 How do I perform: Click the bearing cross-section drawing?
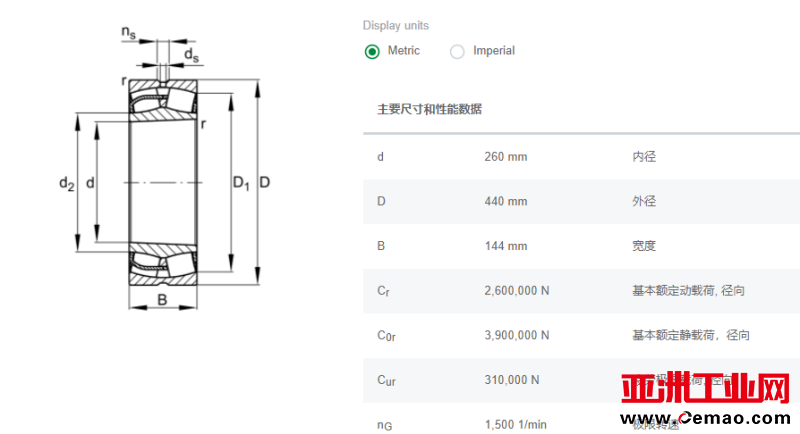coord(165,170)
